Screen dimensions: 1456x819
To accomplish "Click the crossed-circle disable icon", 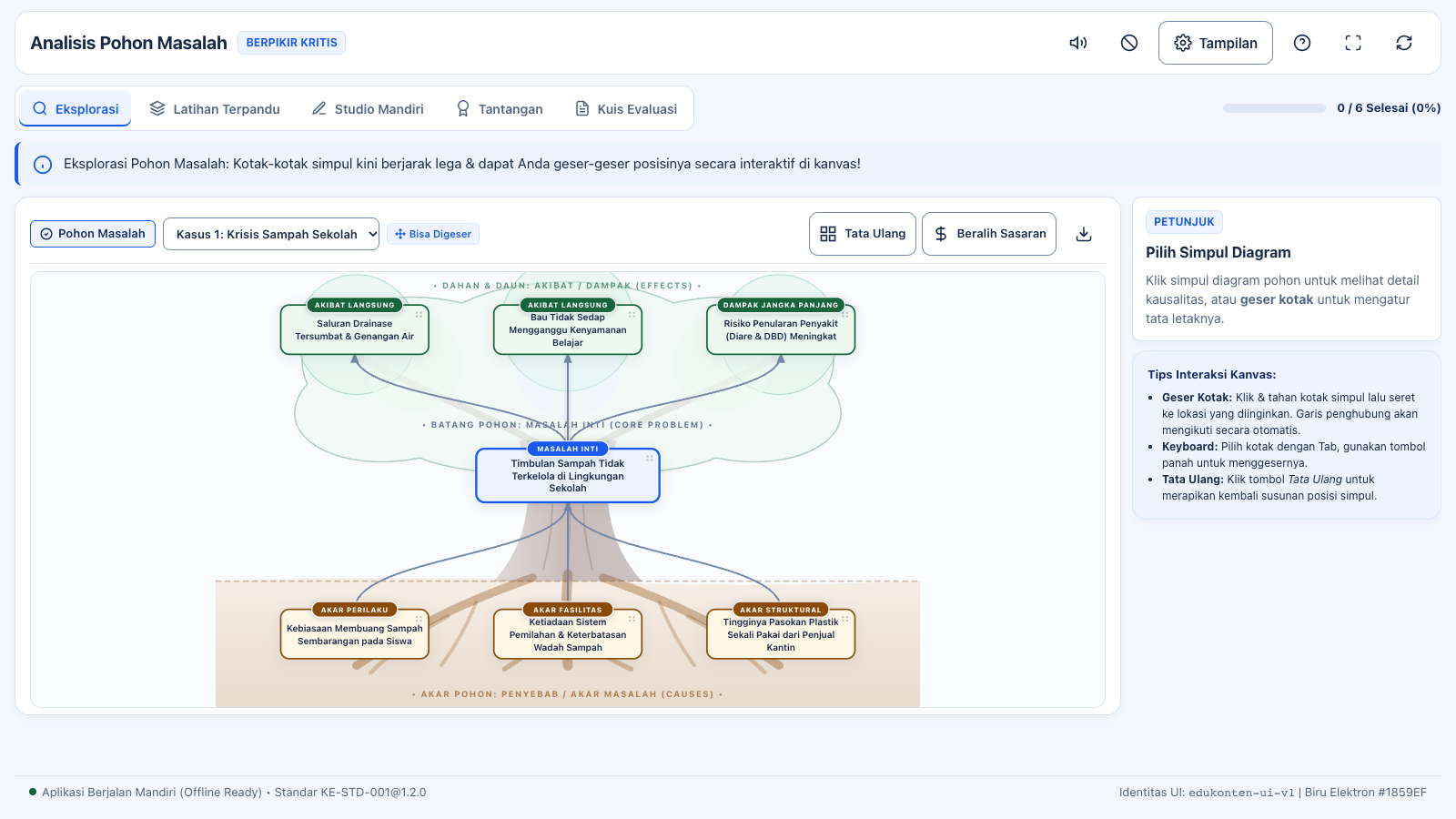I will [1129, 43].
